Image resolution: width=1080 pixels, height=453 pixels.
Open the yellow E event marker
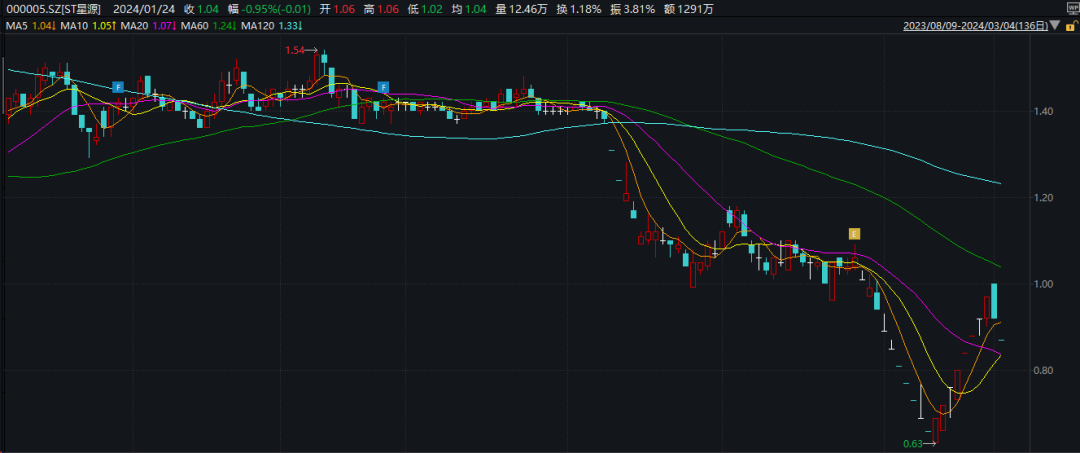click(x=854, y=234)
